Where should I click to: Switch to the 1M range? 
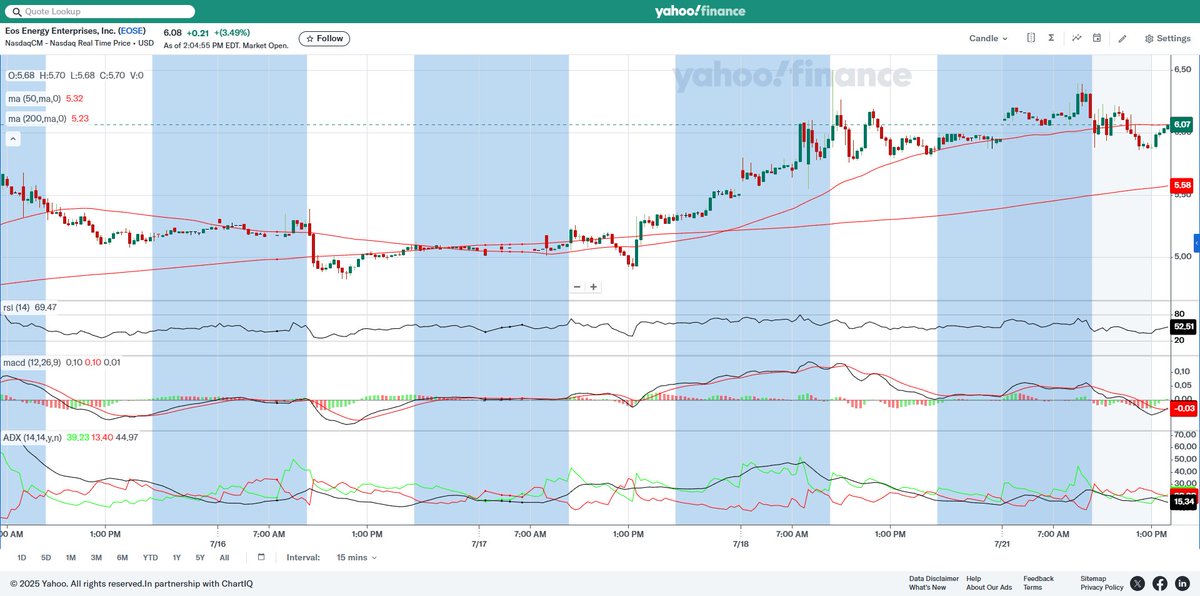pos(71,557)
